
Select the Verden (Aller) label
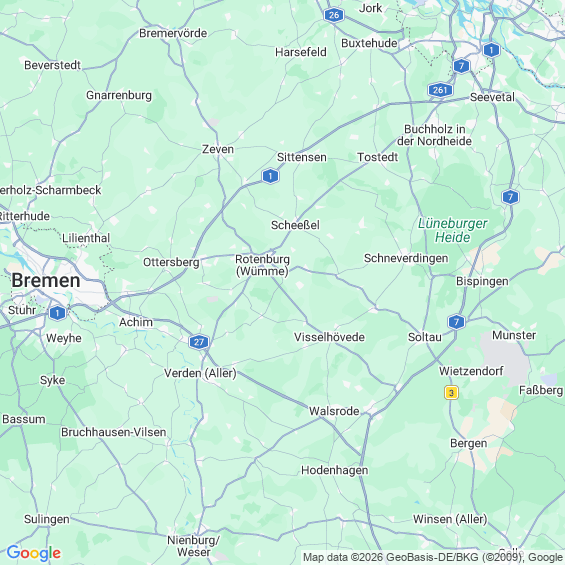point(200,373)
